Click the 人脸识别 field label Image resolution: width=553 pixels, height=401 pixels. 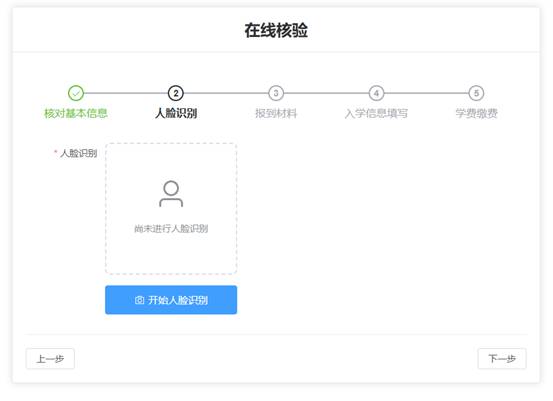tap(78, 153)
